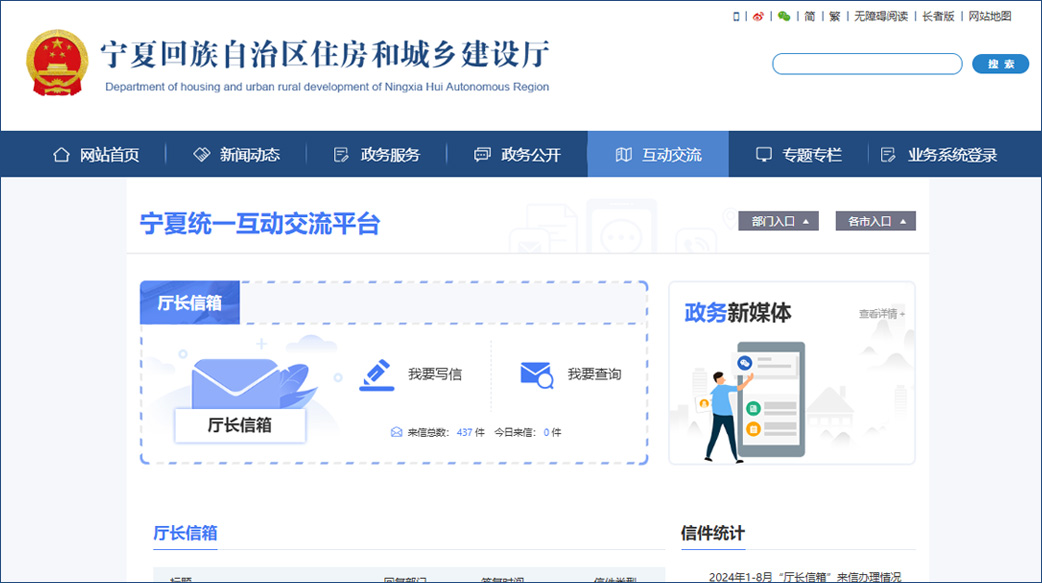Image resolution: width=1042 pixels, height=583 pixels.
Task: Open the 政务服务 navigation item
Action: [377, 155]
